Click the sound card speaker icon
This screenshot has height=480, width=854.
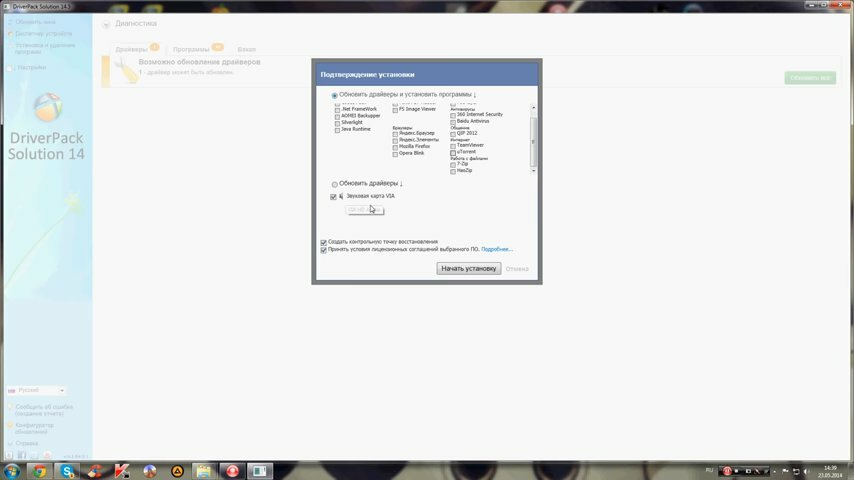tap(341, 196)
